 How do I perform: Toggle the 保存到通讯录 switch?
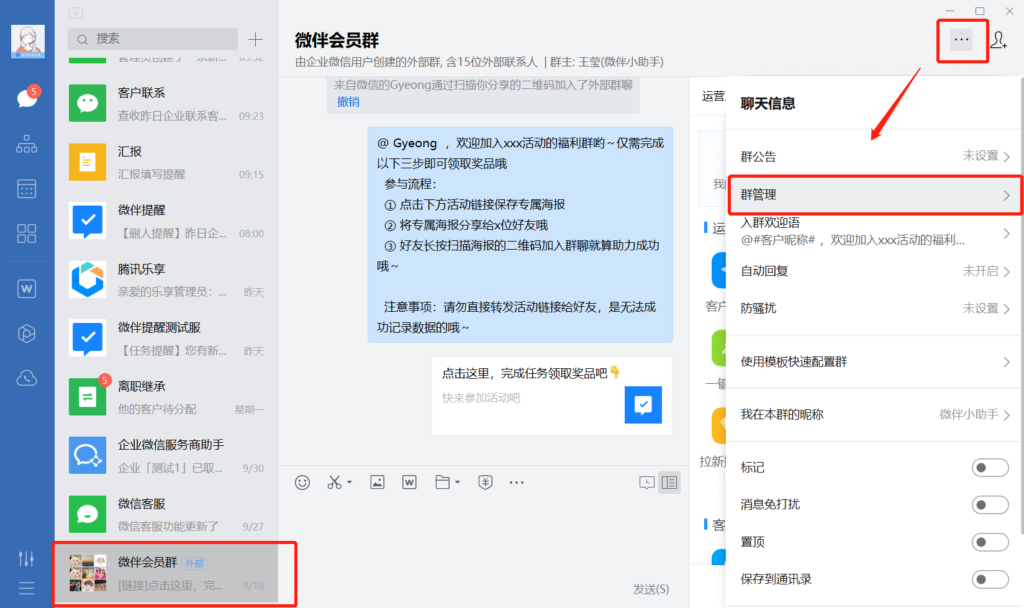pos(989,579)
